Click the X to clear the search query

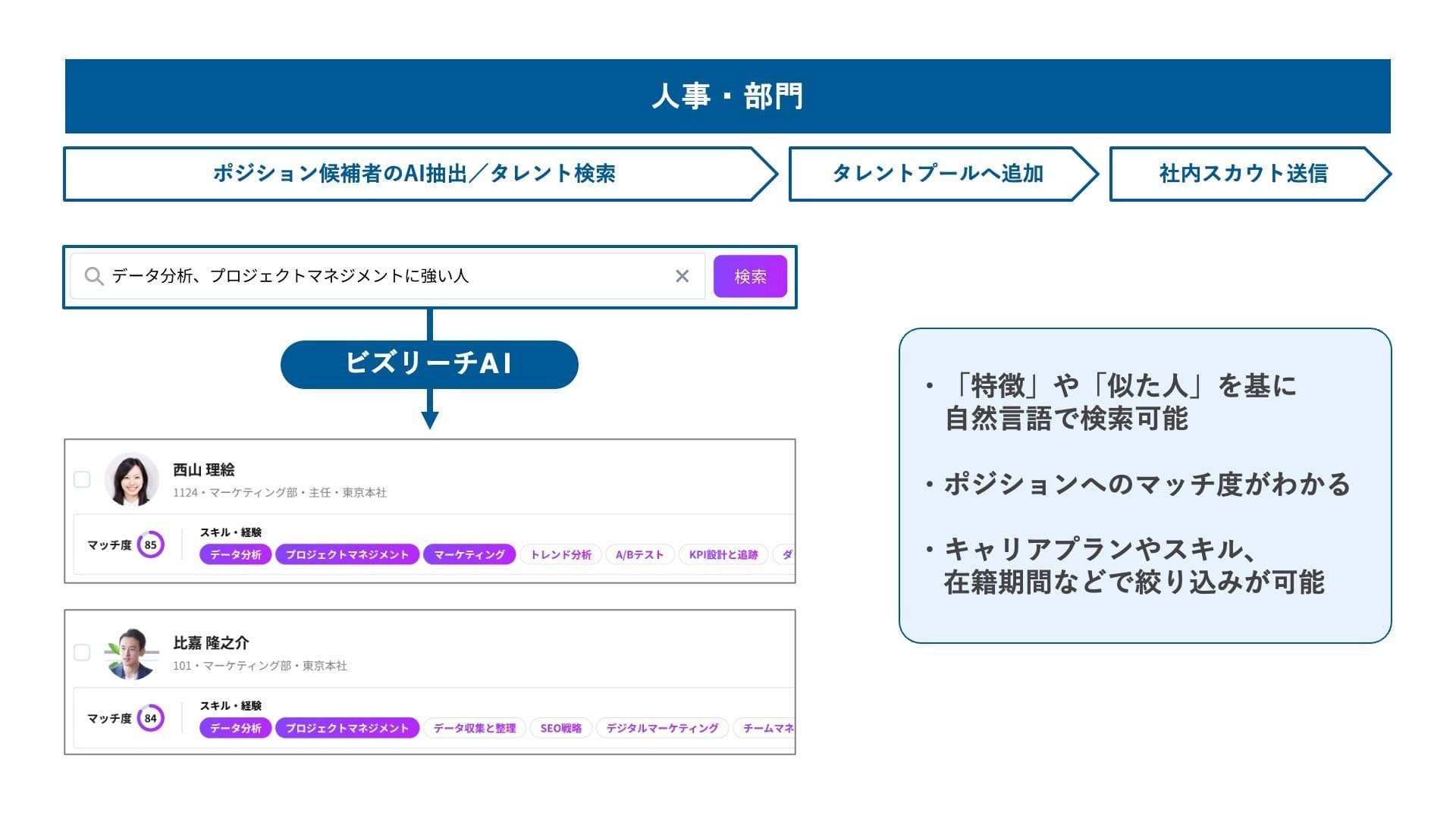(681, 276)
